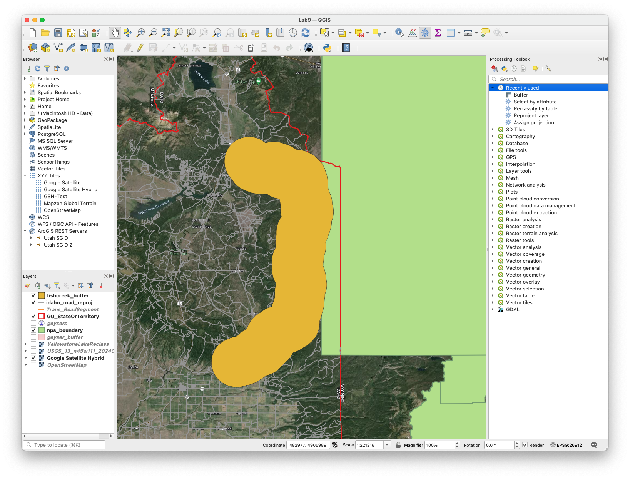Expand the Vector geometry group in toolbox
This screenshot has height=479, width=630.
pos(493,275)
